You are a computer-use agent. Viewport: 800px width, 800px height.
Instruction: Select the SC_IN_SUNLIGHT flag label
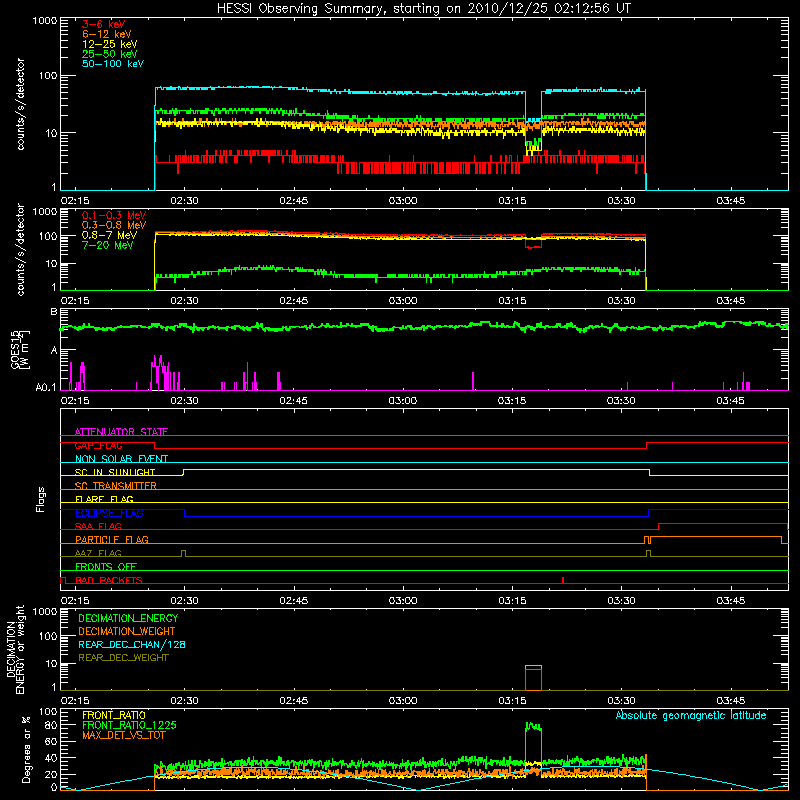(115, 472)
